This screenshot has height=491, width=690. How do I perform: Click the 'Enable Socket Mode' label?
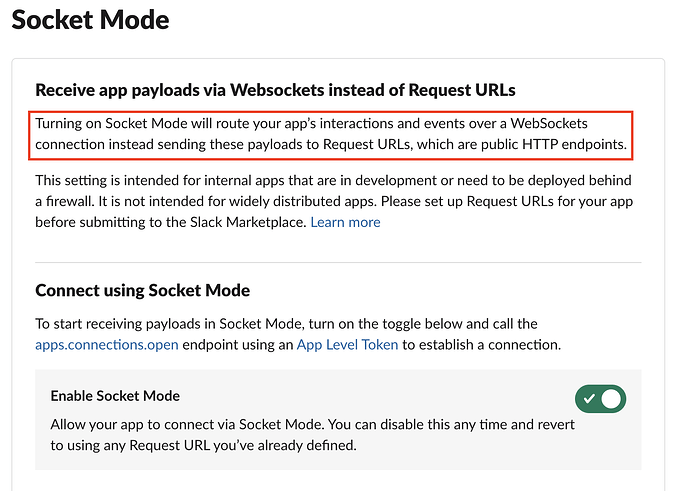115,396
